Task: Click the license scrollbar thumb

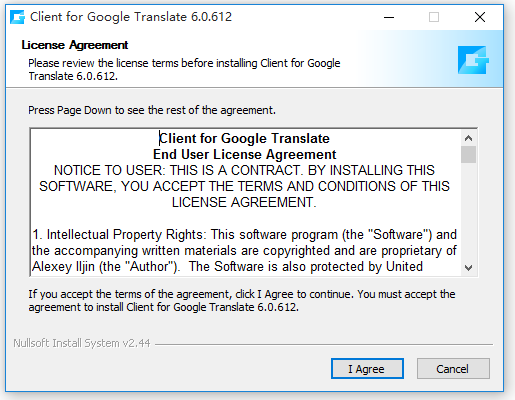Action: (x=468, y=154)
